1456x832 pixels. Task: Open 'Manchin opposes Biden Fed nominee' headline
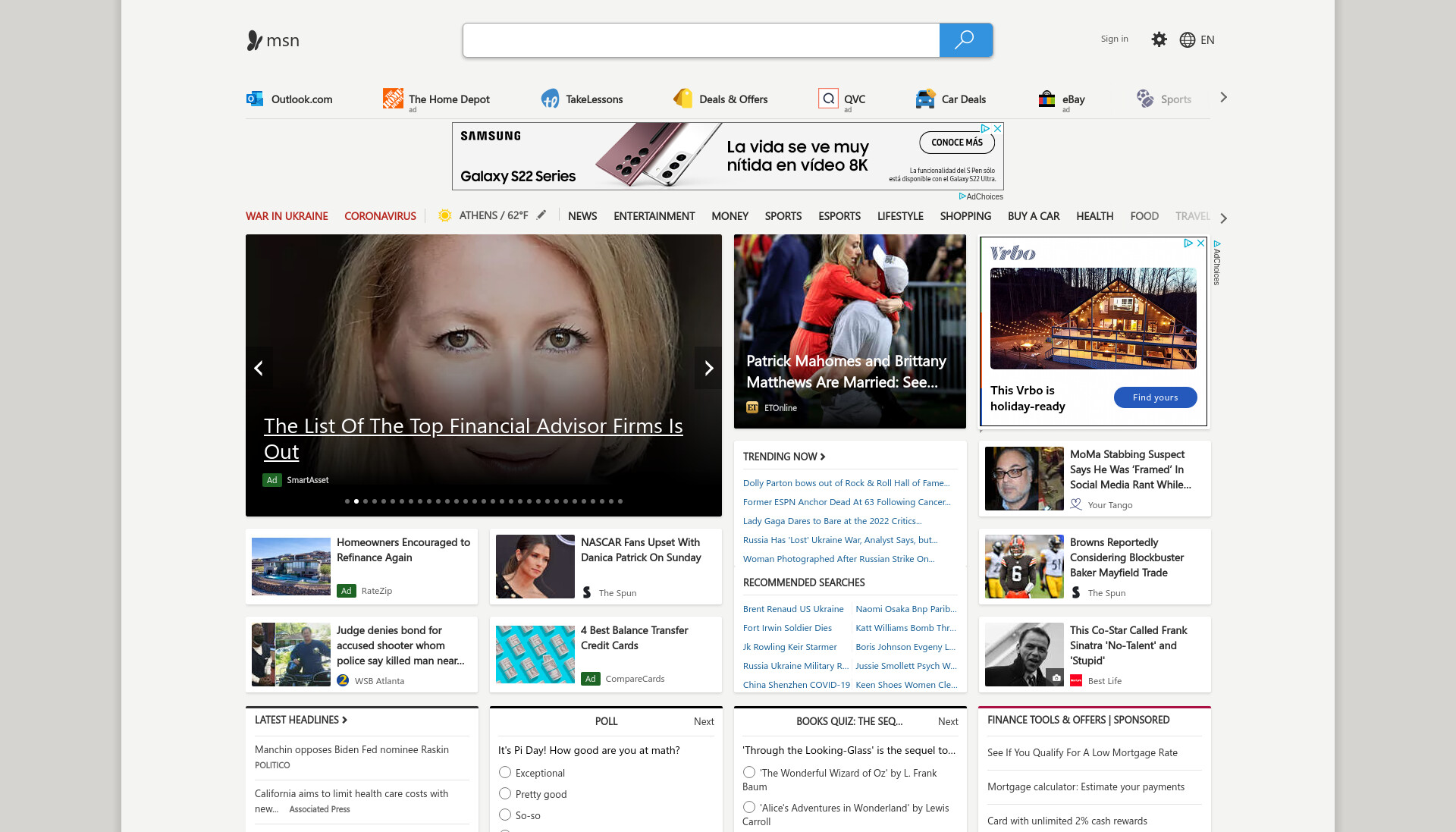tap(352, 749)
